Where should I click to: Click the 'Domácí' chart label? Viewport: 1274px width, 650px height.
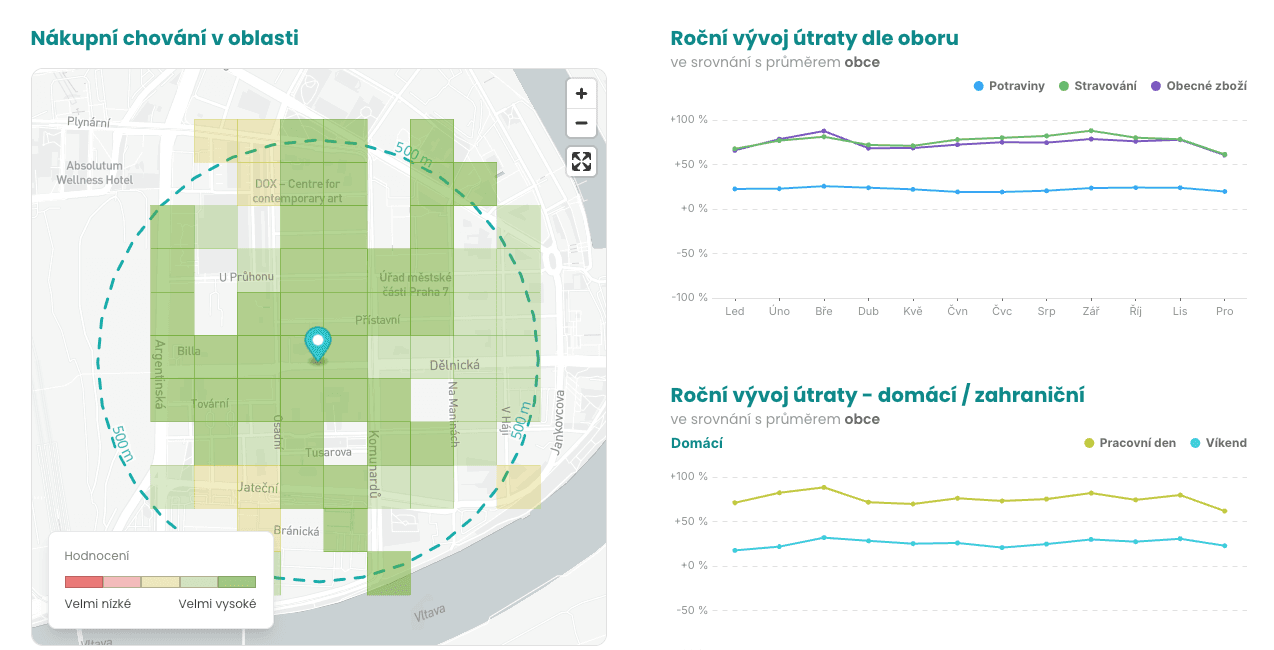pos(696,443)
